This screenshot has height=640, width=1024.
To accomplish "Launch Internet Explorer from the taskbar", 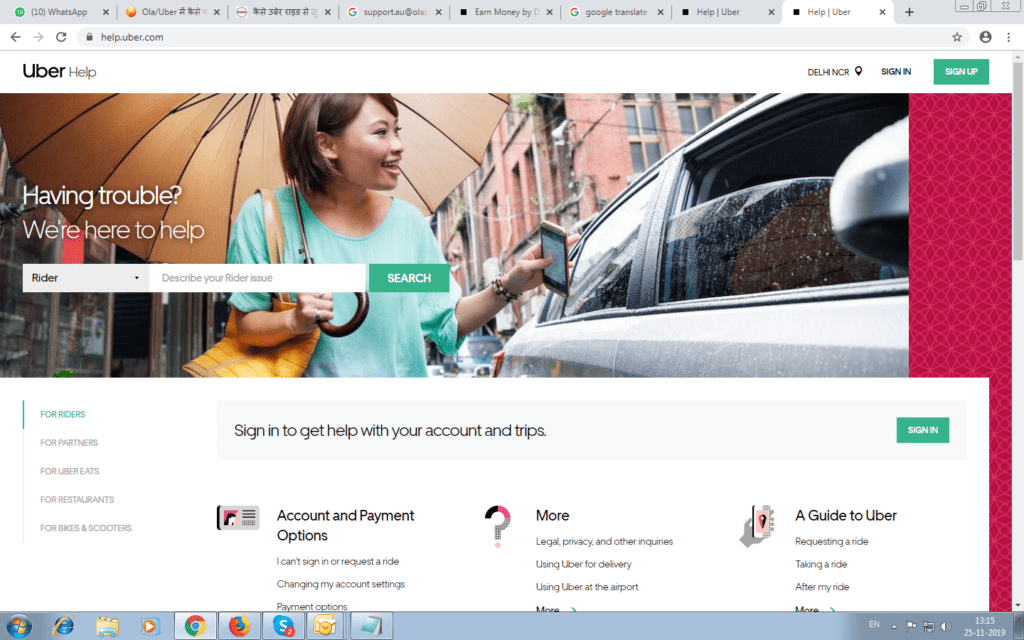I will click(63, 626).
